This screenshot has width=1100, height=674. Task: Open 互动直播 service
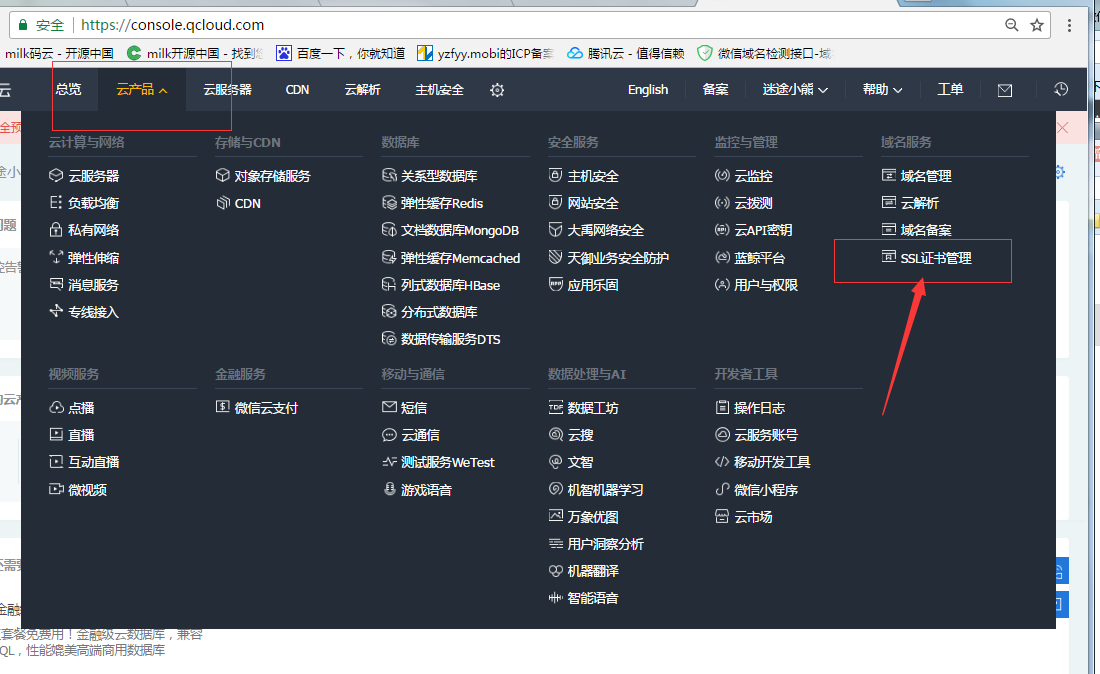pyautogui.click(x=84, y=462)
